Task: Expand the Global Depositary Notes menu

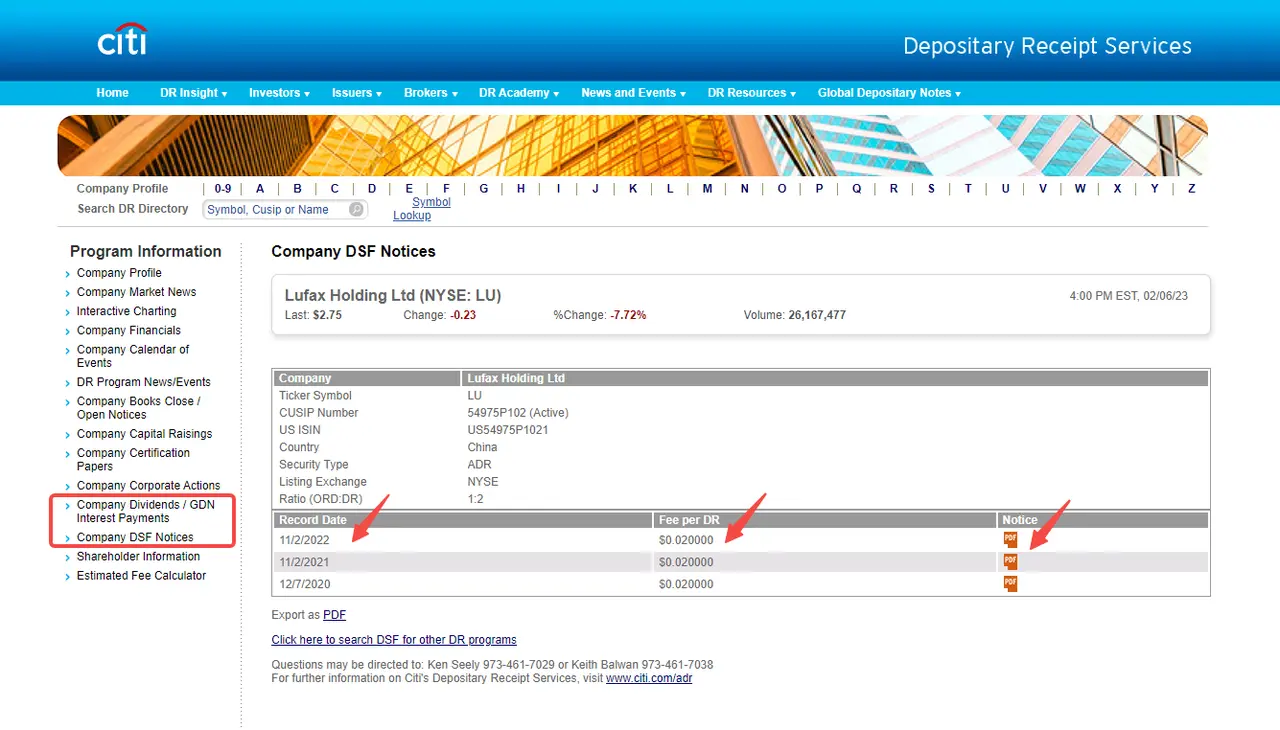Action: (x=889, y=93)
